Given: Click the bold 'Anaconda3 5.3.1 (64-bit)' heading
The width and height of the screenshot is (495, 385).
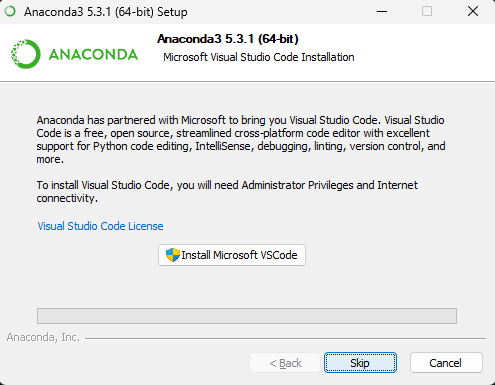Looking at the screenshot, I should 228,39.
